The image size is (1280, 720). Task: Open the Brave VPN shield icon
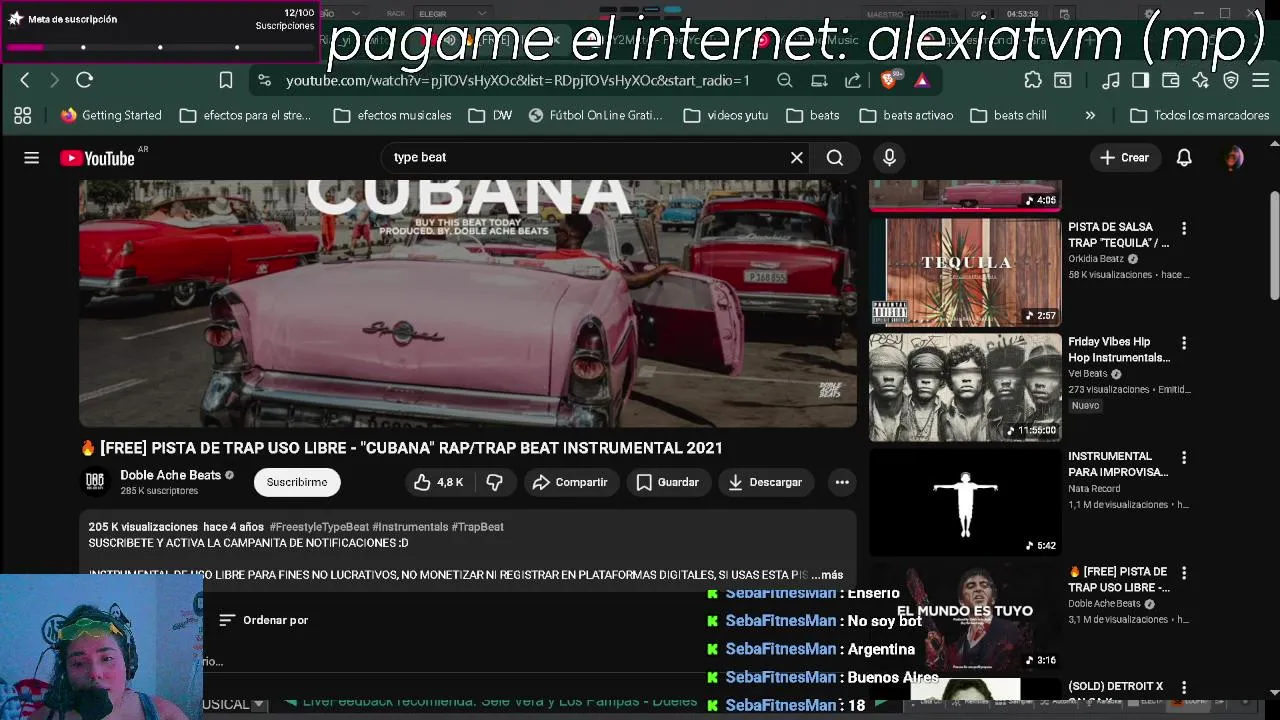tap(1231, 80)
